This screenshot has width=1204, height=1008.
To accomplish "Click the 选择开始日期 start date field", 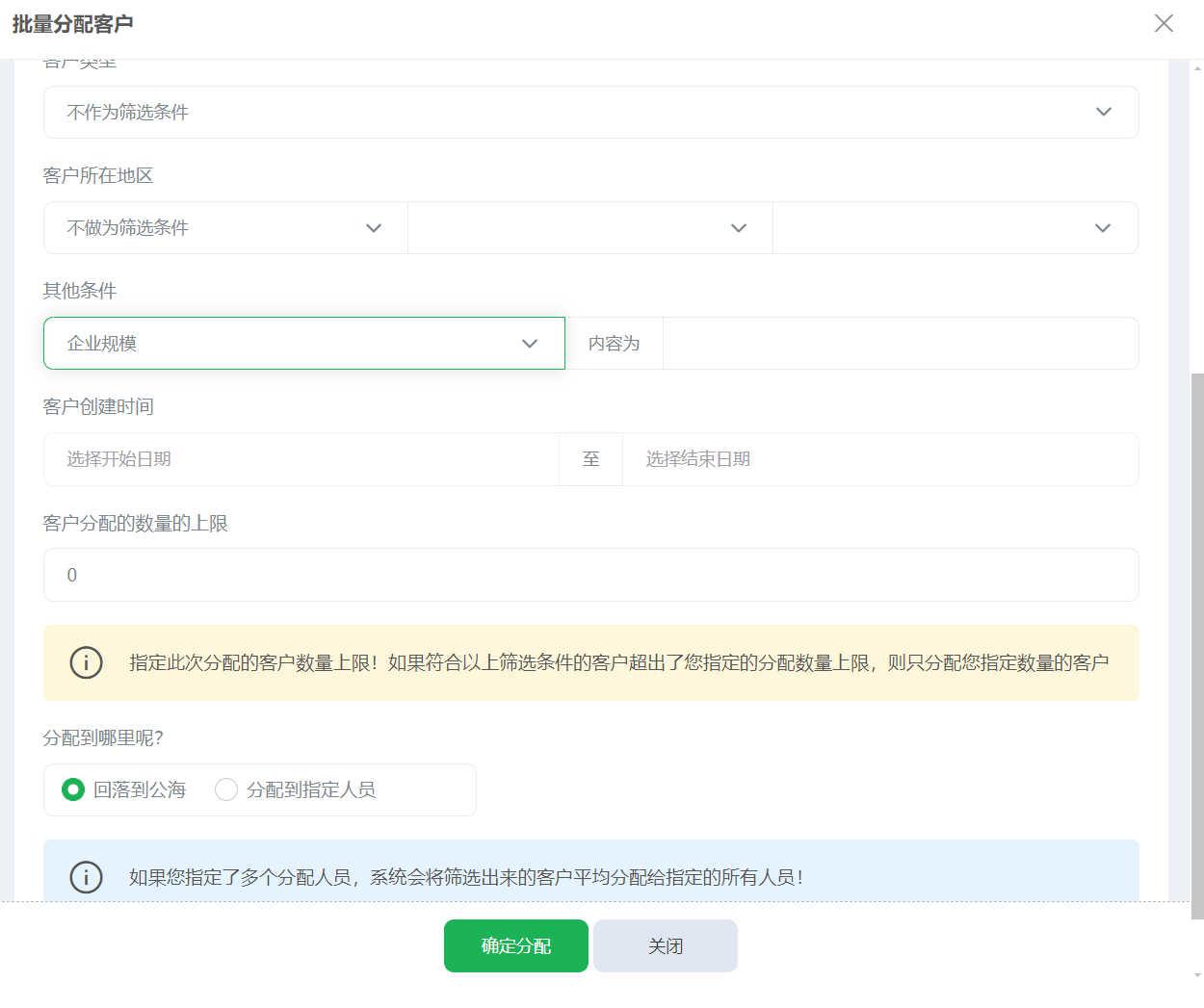I will pyautogui.click(x=300, y=459).
